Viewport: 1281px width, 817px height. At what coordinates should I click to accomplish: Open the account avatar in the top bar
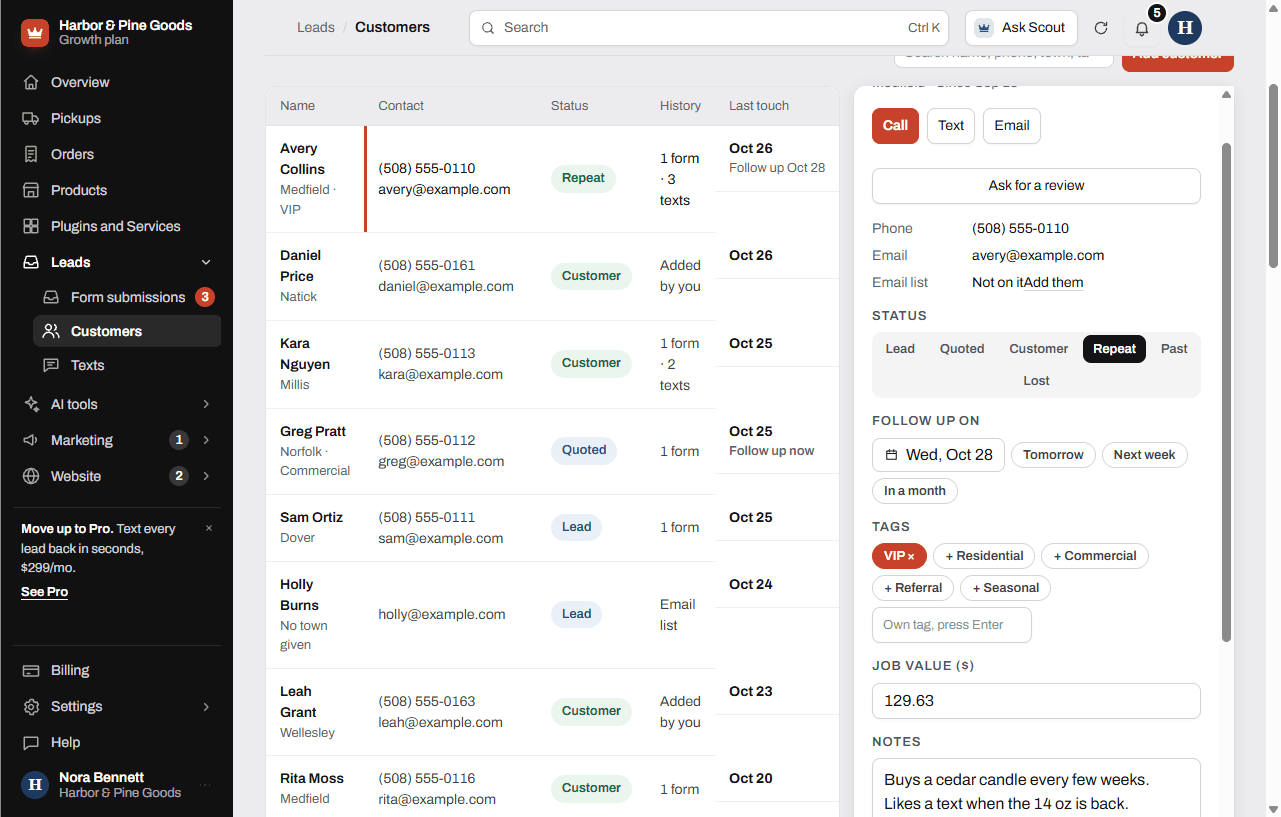pyautogui.click(x=1185, y=28)
